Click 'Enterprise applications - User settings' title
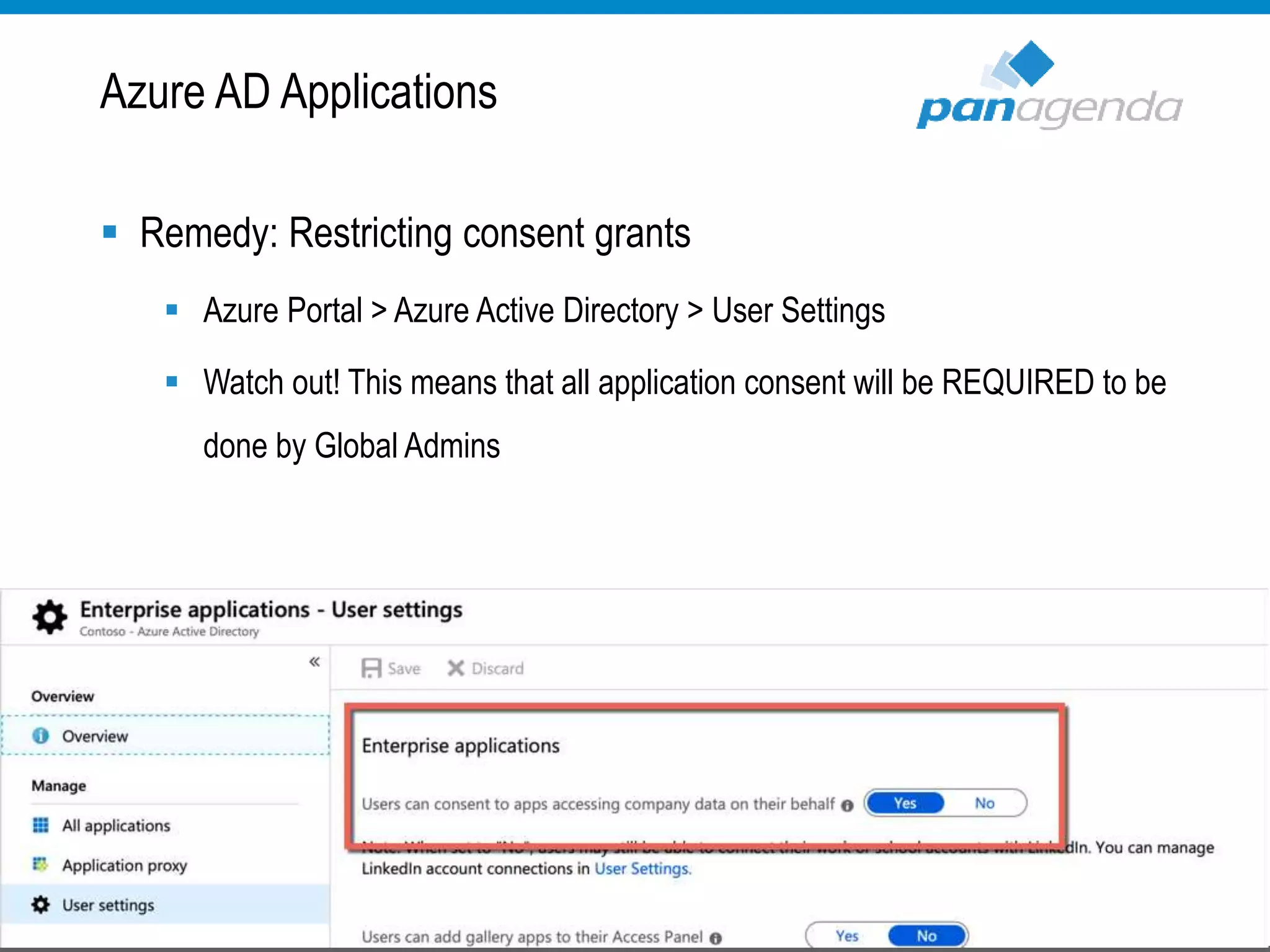This screenshot has height=952, width=1270. click(271, 610)
